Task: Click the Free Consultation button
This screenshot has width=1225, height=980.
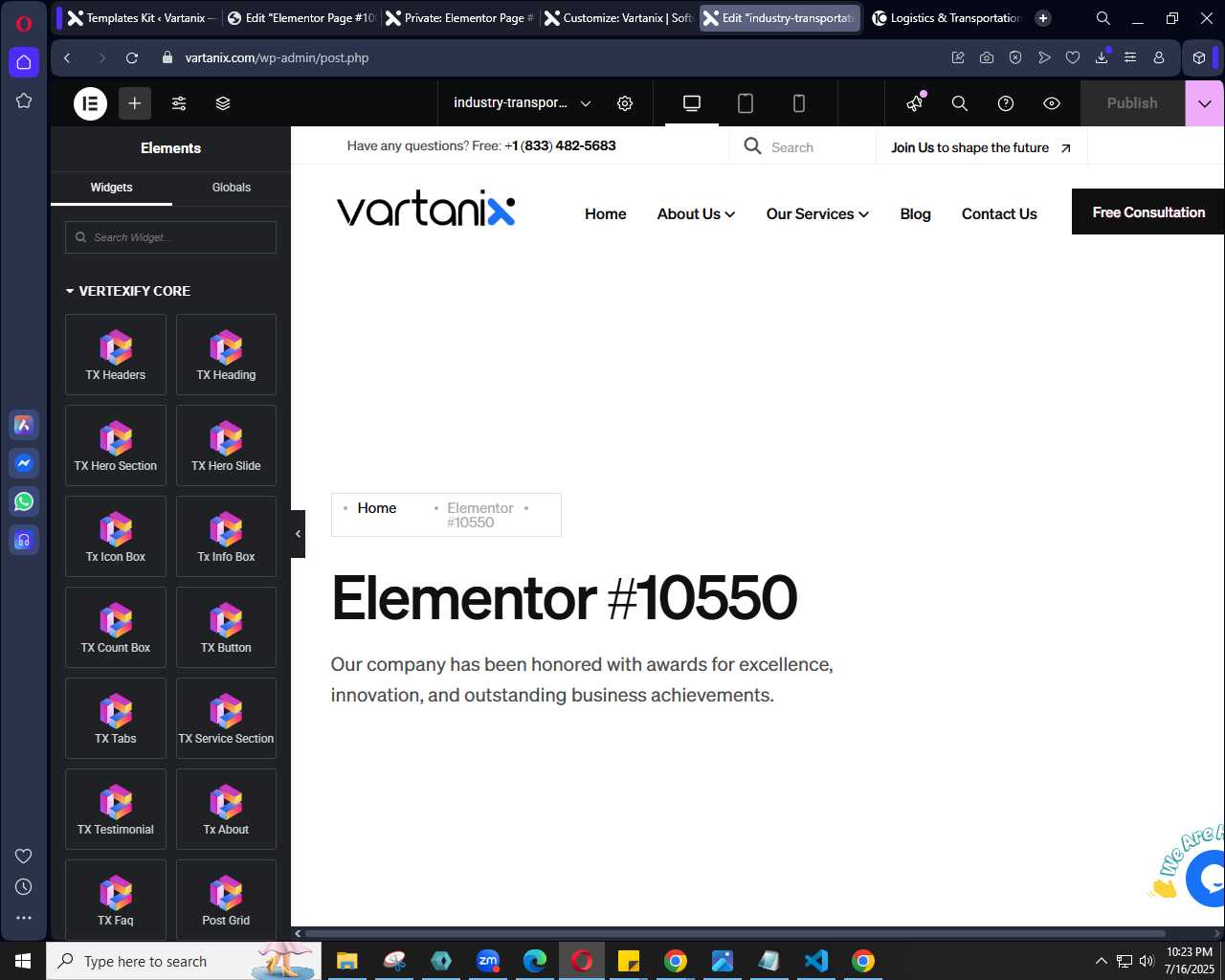Action: 1148,212
